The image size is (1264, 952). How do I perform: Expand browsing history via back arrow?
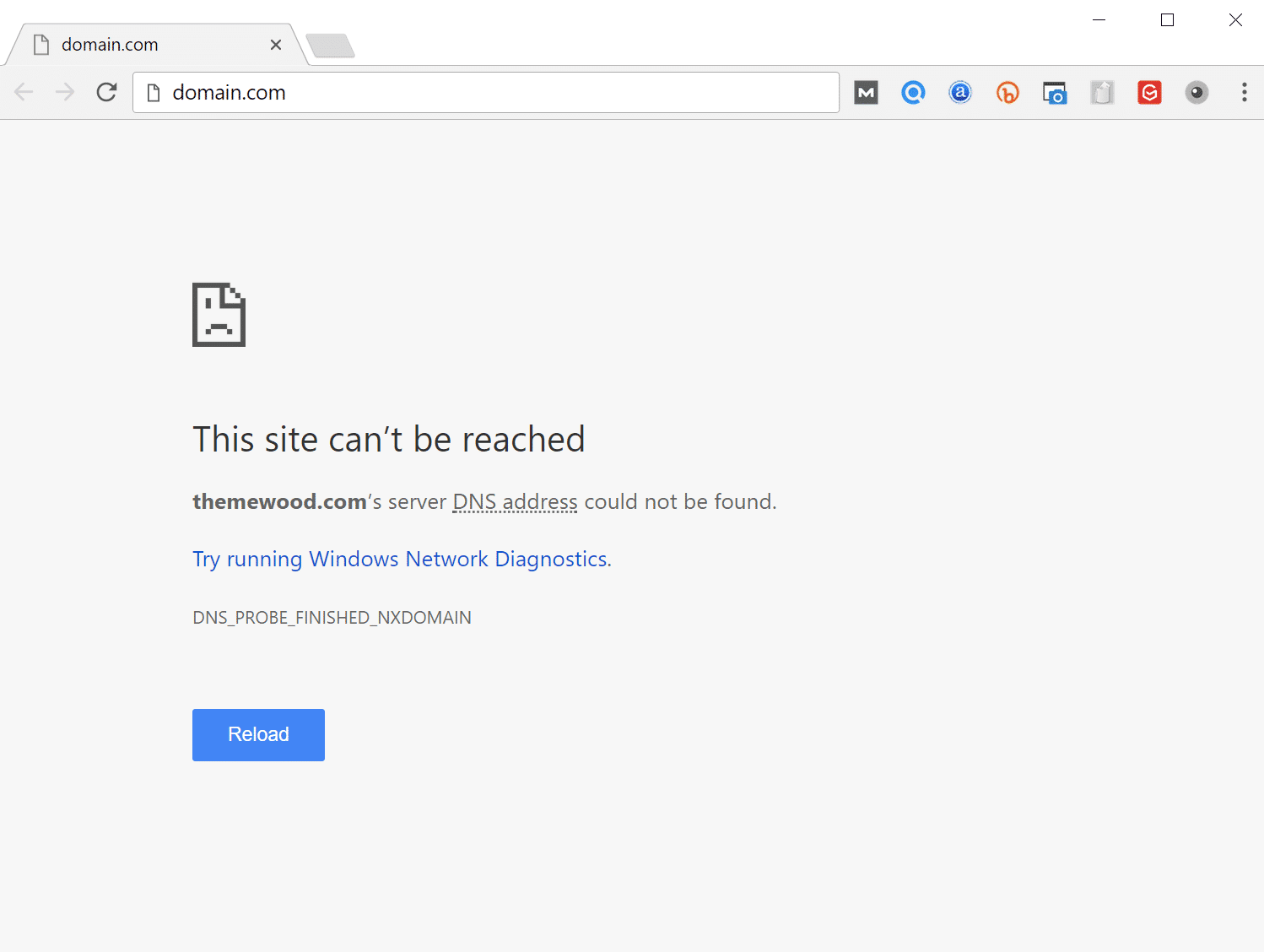point(24,92)
